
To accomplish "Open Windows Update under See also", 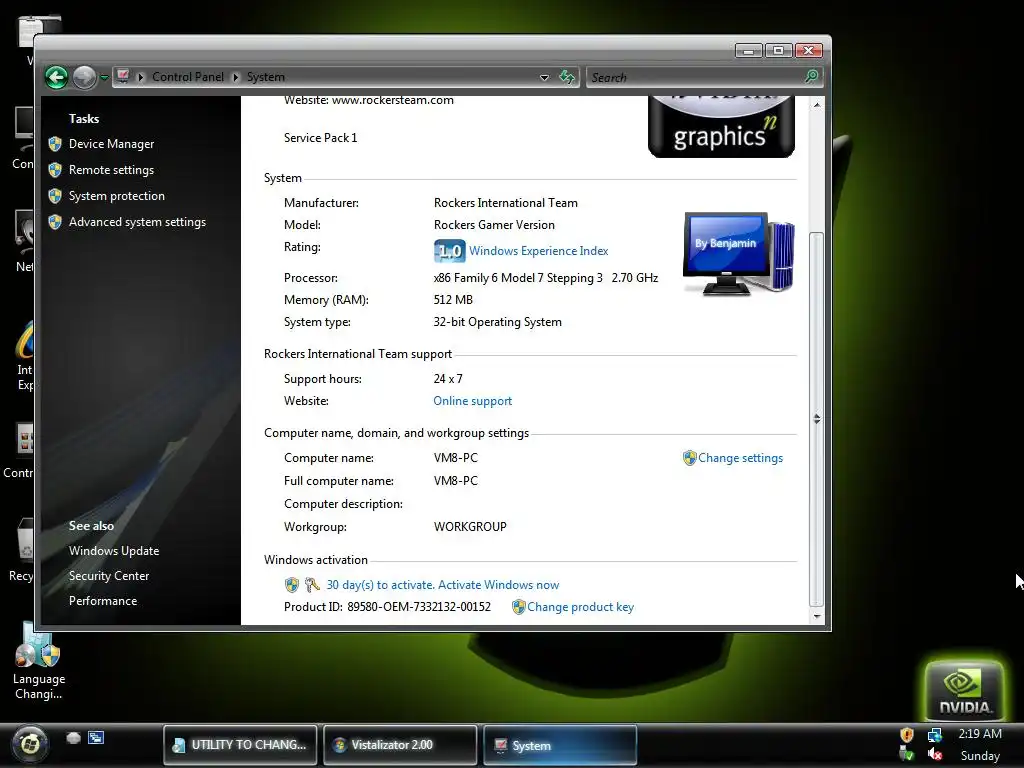I will [x=114, y=551].
